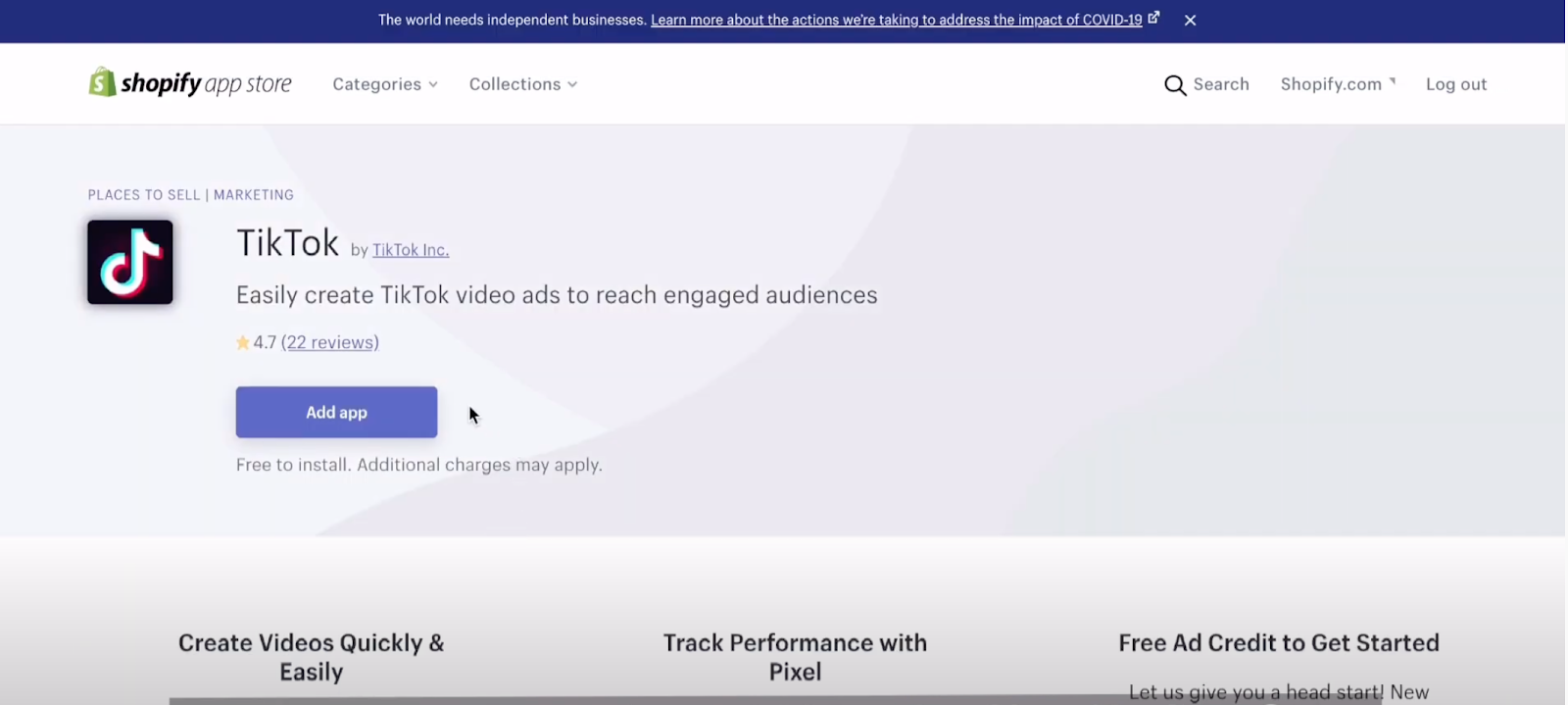Click the yellow rating star
This screenshot has width=1568, height=705.
[x=243, y=342]
